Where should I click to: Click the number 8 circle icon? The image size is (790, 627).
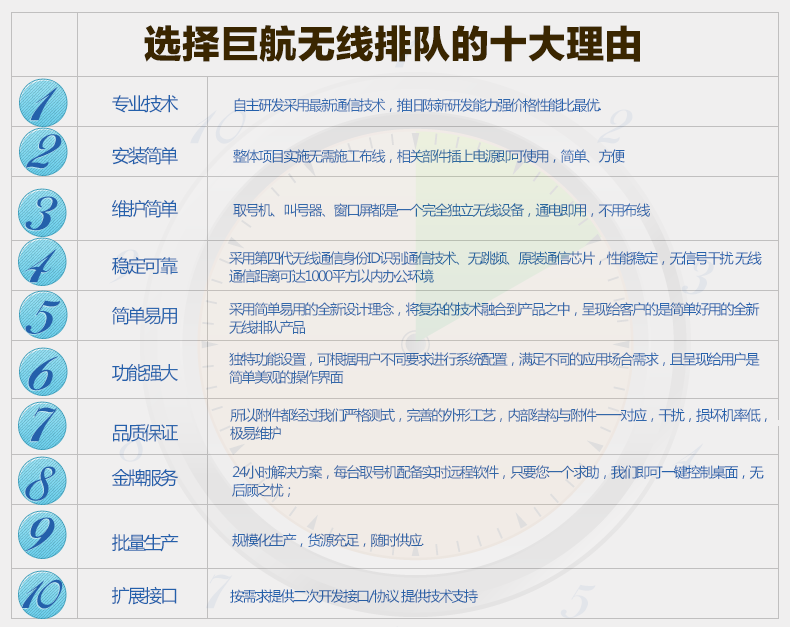[42, 479]
